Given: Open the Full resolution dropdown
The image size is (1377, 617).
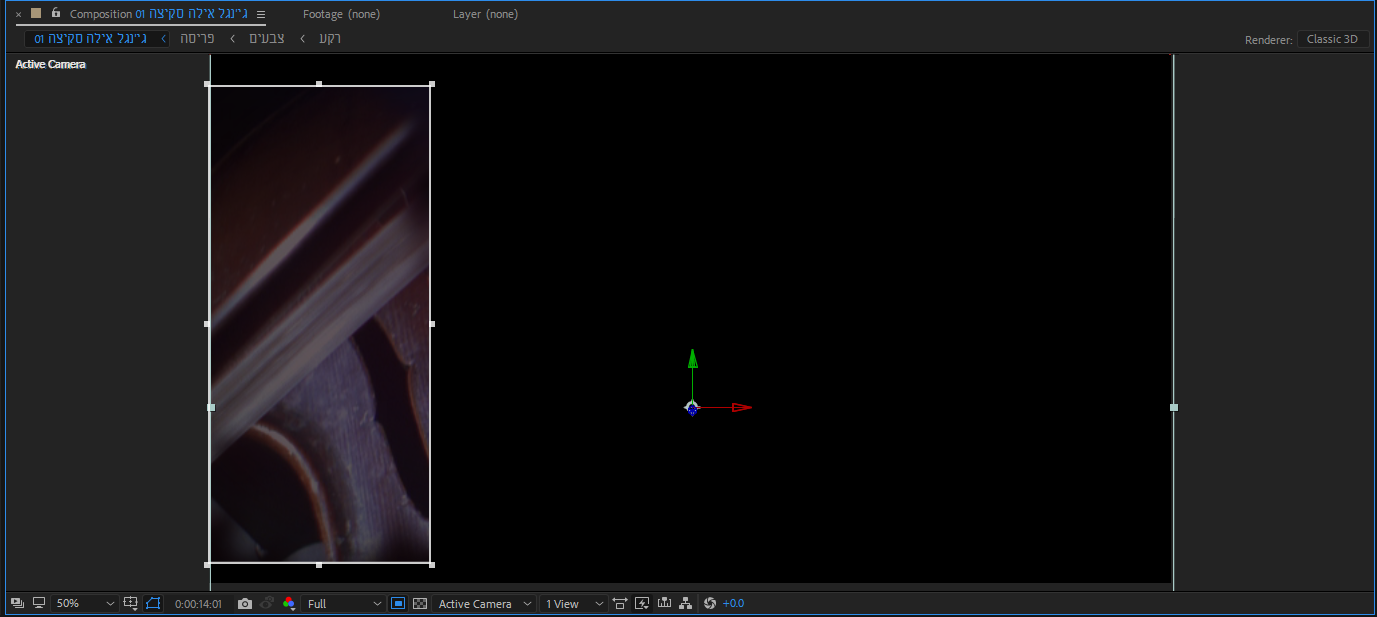Looking at the screenshot, I should pyautogui.click(x=344, y=604).
